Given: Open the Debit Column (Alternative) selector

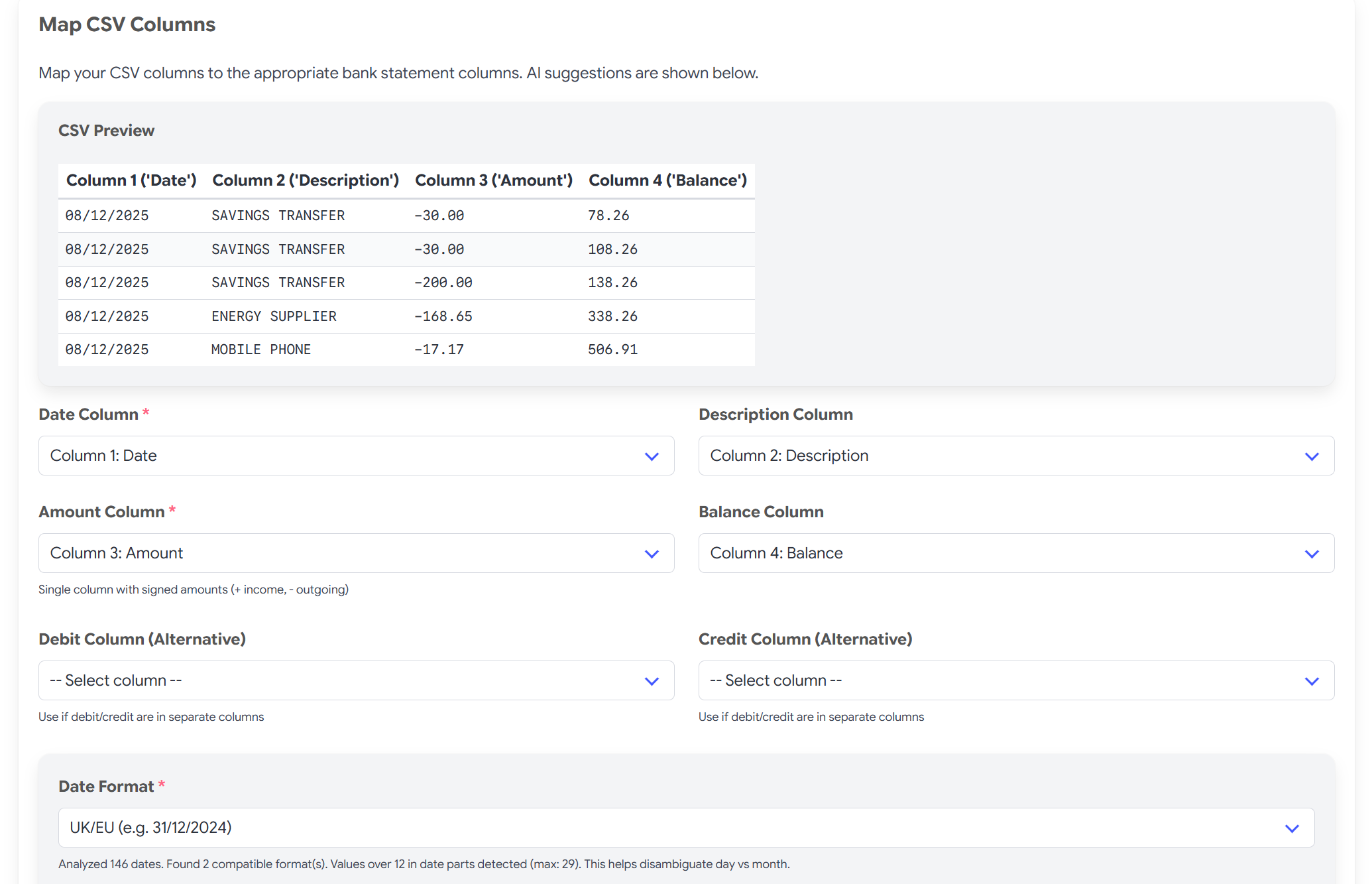Looking at the screenshot, I should pos(356,680).
